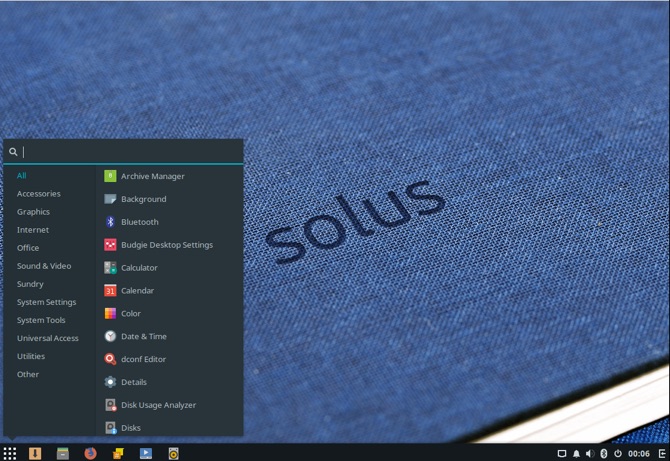The image size is (670, 461).
Task: Open the volume control in the tray
Action: [x=589, y=453]
